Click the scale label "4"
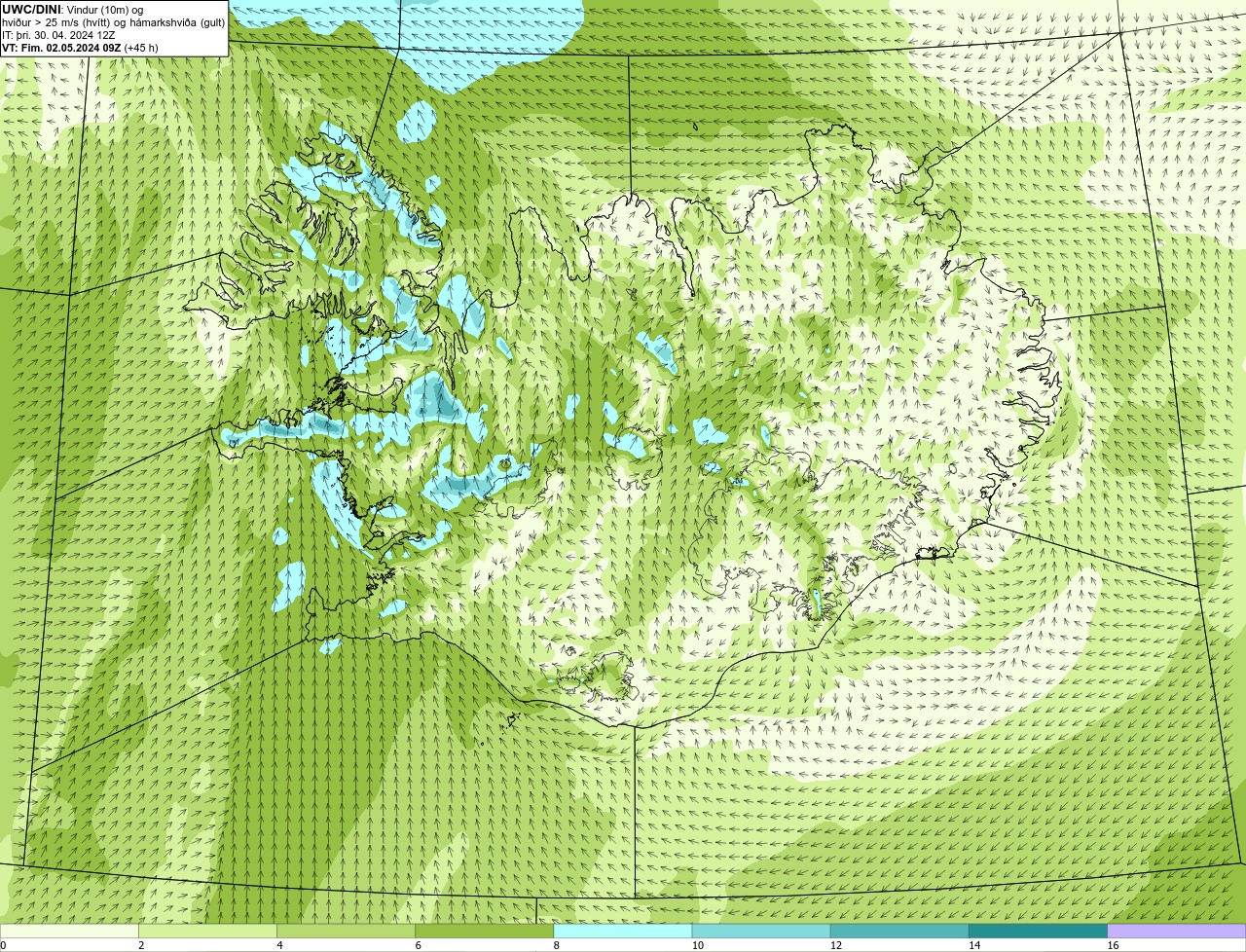 pos(279,945)
